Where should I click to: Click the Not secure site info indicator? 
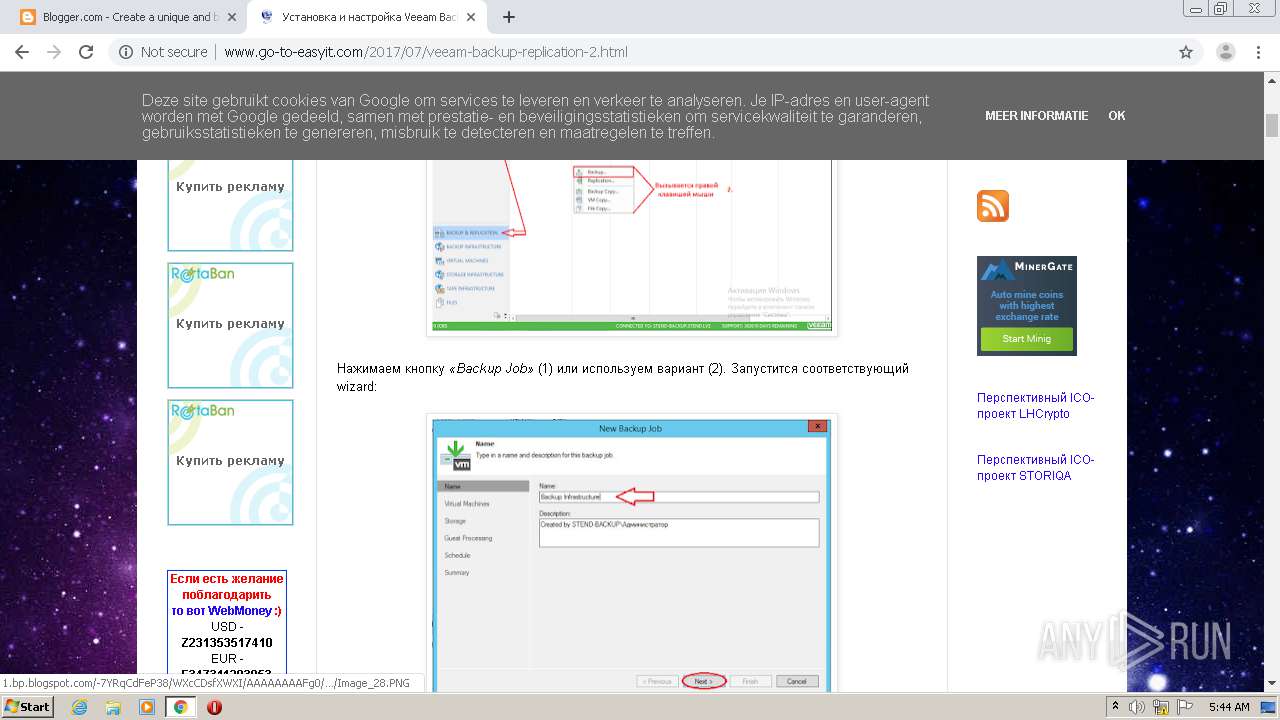pos(163,52)
